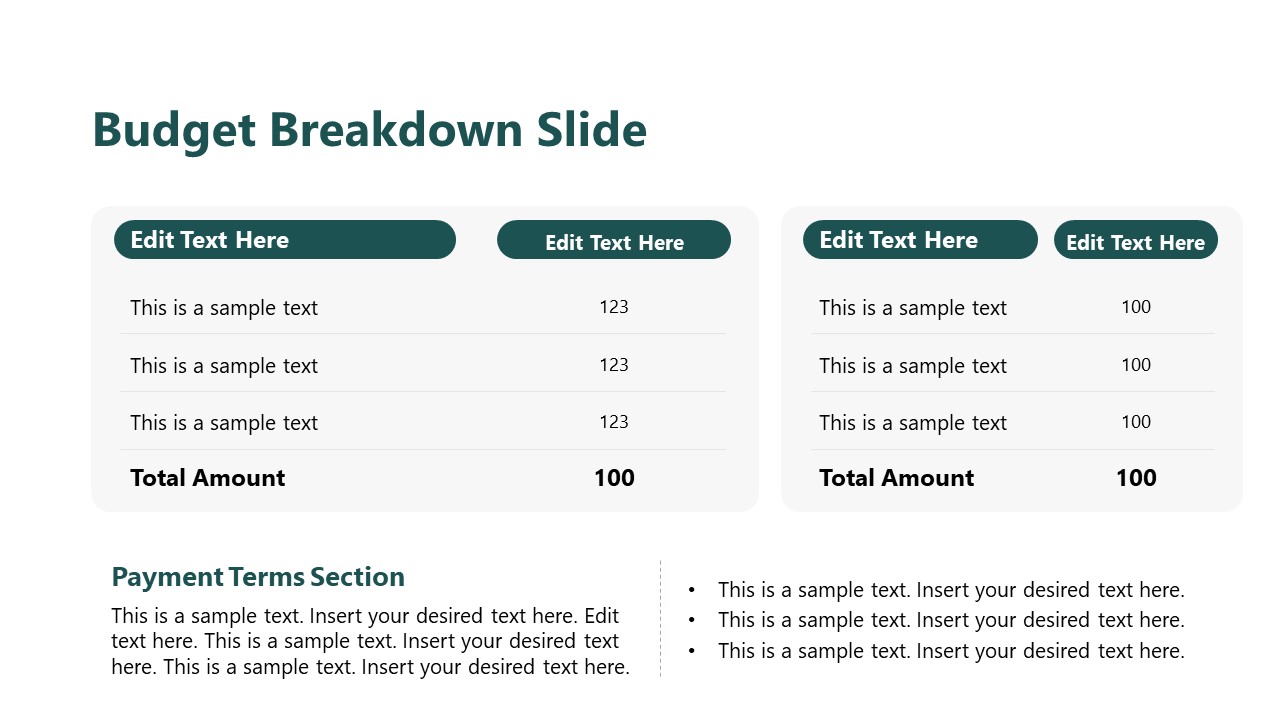Select the wide Edit Text Here header in left table
Image resolution: width=1280 pixels, height=720 pixels.
click(x=284, y=240)
